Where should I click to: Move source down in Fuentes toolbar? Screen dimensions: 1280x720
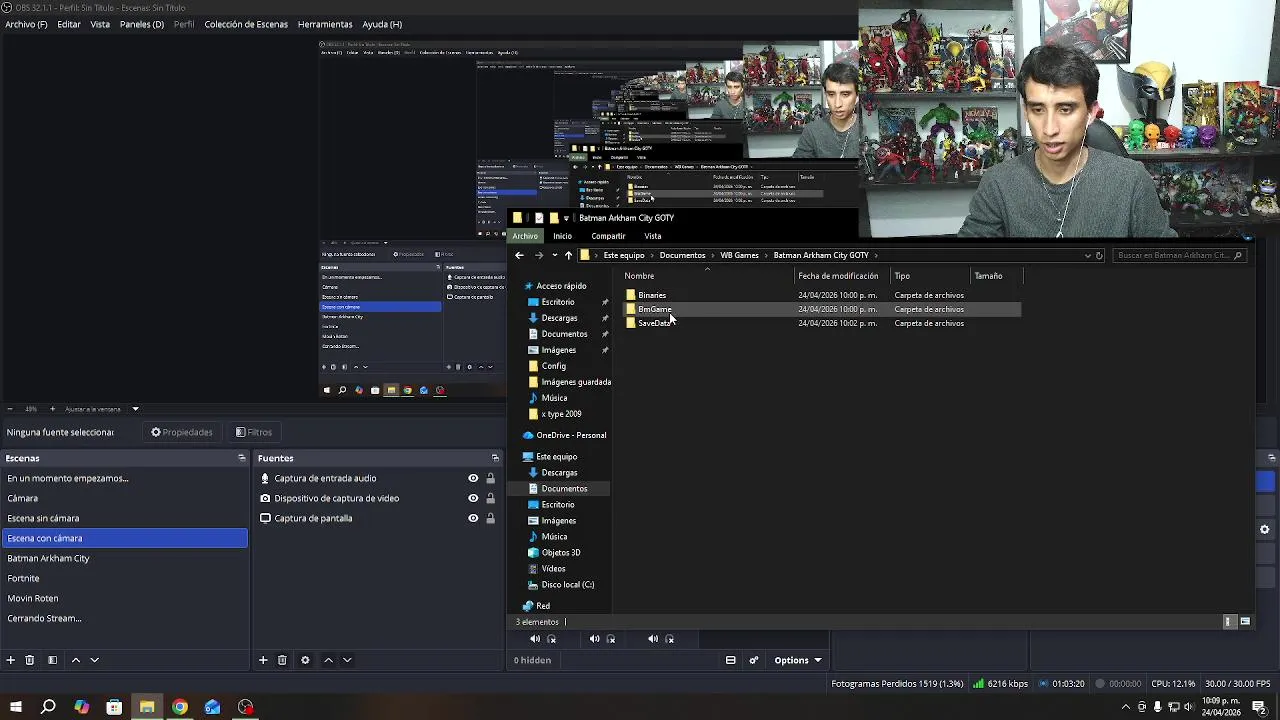pyautogui.click(x=347, y=660)
